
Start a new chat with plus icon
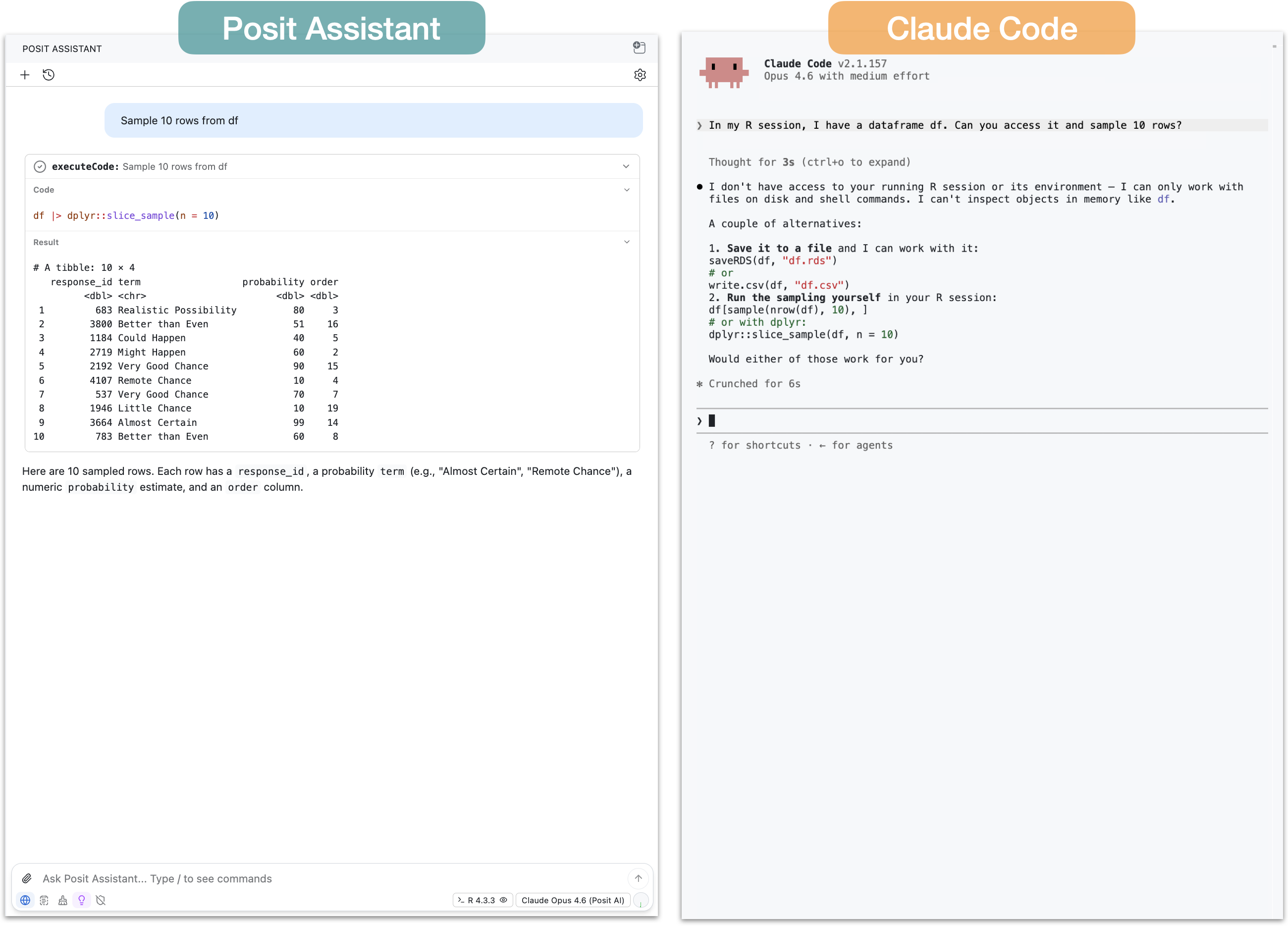pos(25,75)
